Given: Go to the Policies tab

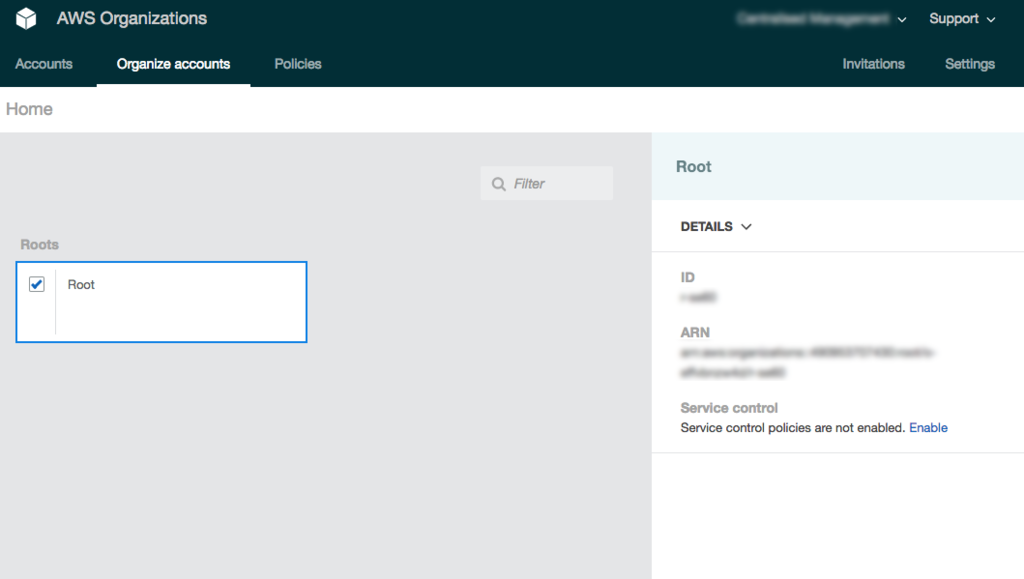Looking at the screenshot, I should (x=298, y=64).
